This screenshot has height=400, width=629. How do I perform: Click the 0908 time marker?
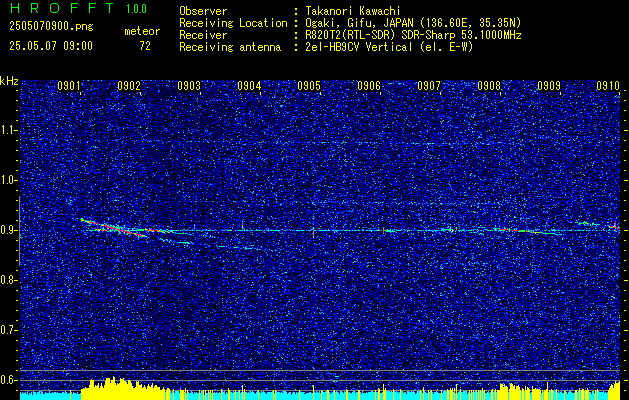point(489,86)
